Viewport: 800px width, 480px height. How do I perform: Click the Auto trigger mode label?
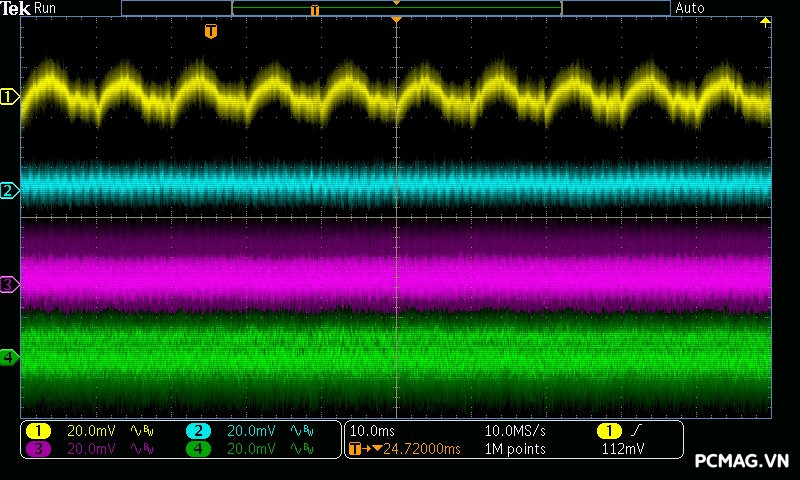coord(690,8)
